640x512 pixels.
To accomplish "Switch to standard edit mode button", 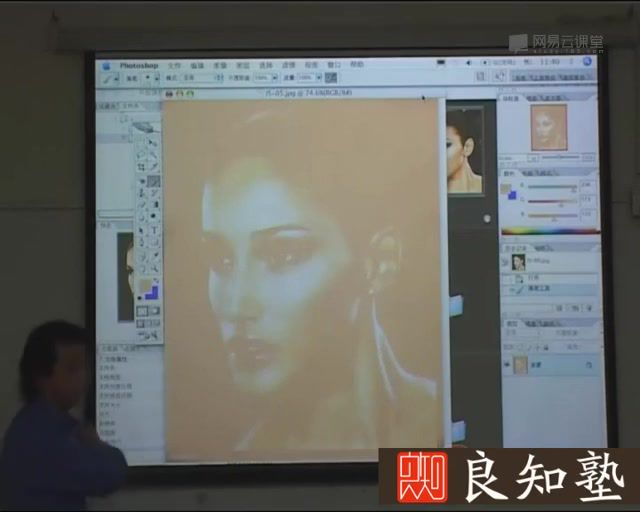I will (x=142, y=311).
